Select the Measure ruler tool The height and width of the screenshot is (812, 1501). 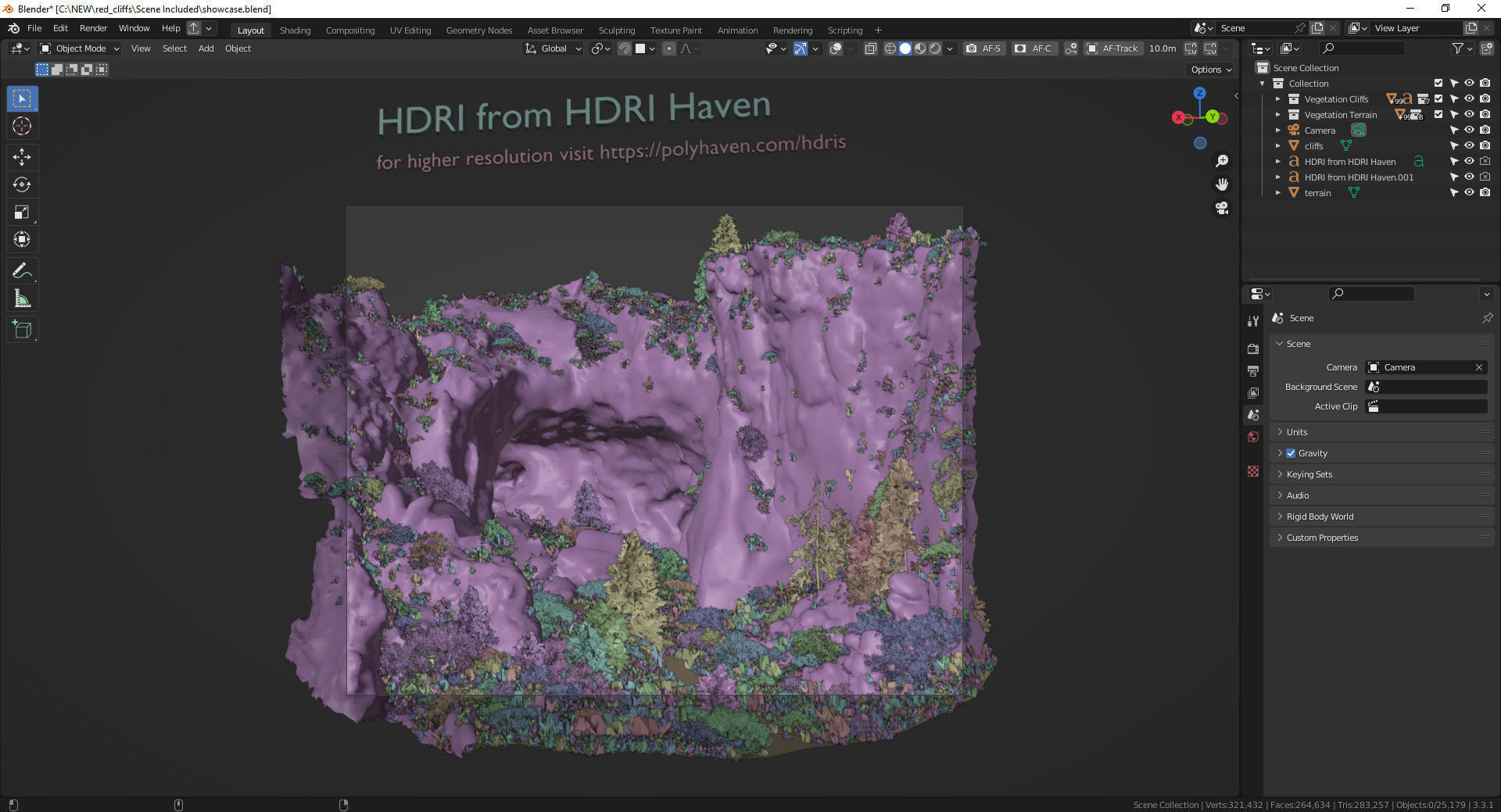click(x=22, y=298)
